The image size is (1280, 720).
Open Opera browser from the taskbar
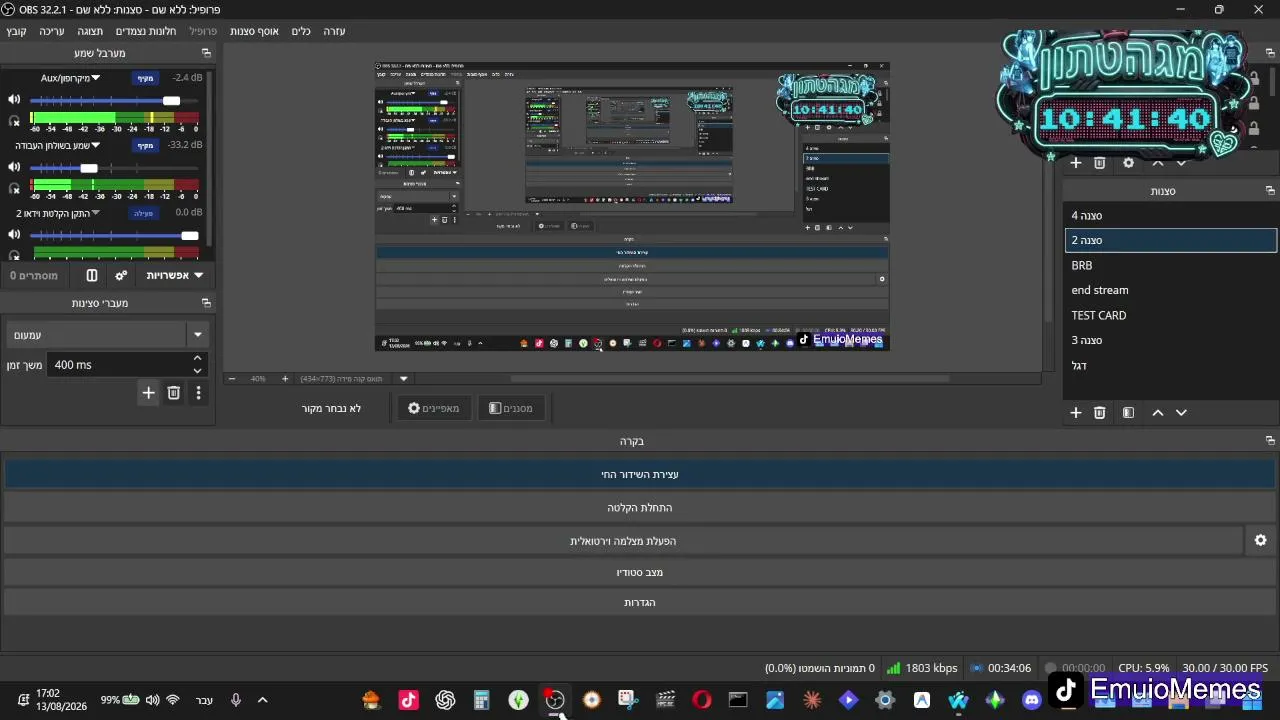pos(702,700)
